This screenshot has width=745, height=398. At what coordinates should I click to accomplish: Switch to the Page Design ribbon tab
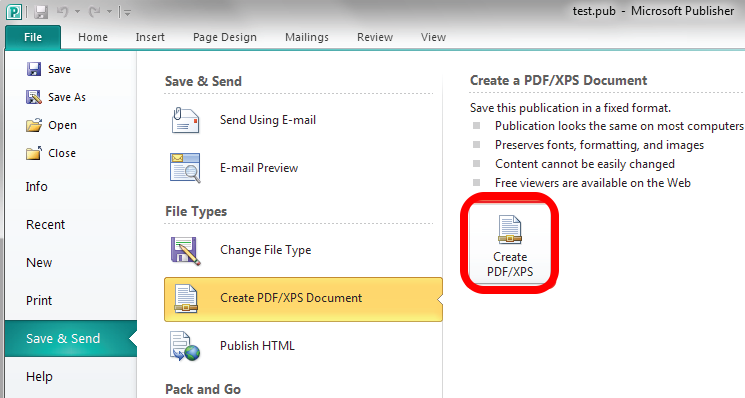click(x=225, y=37)
